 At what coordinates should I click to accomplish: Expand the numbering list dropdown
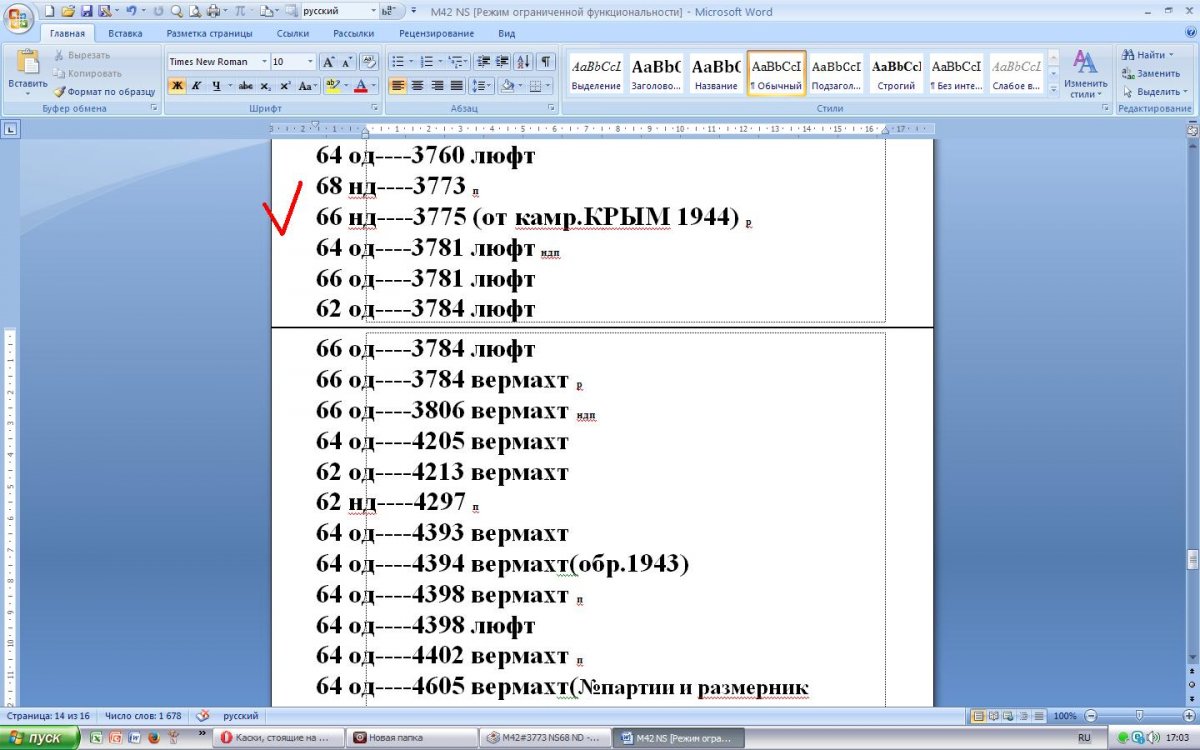439,61
